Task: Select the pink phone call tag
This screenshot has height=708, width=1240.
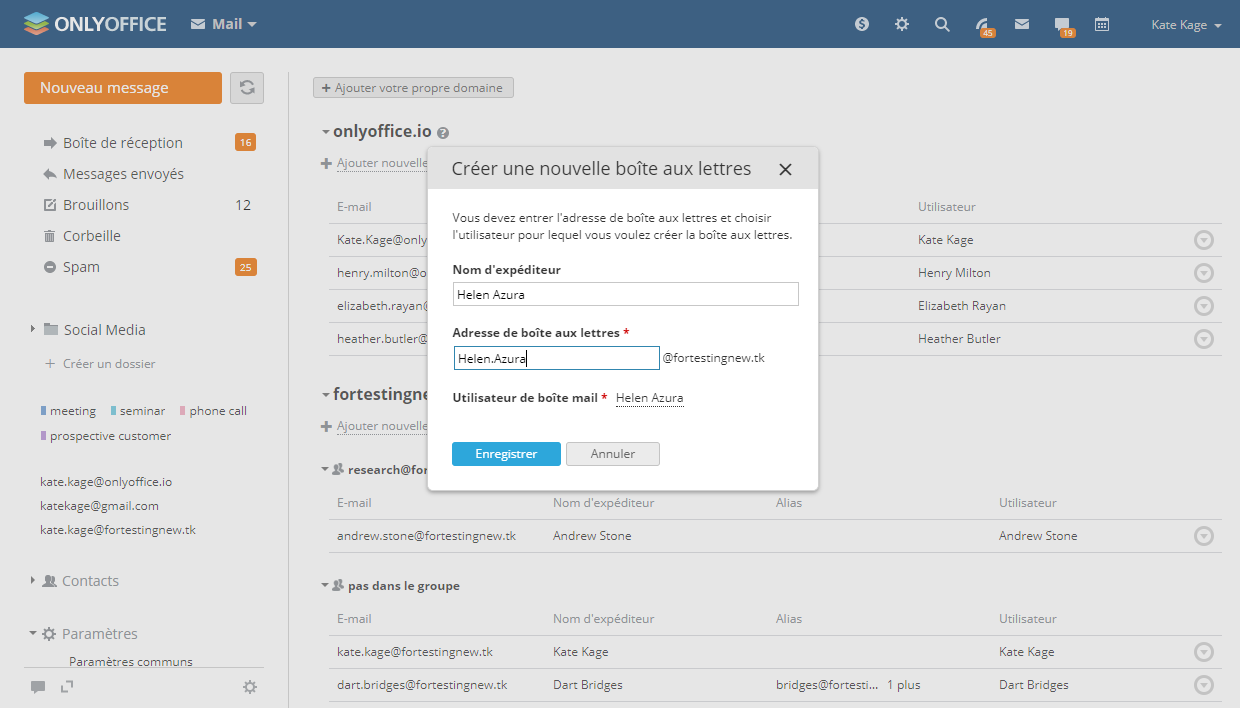Action: 217,411
